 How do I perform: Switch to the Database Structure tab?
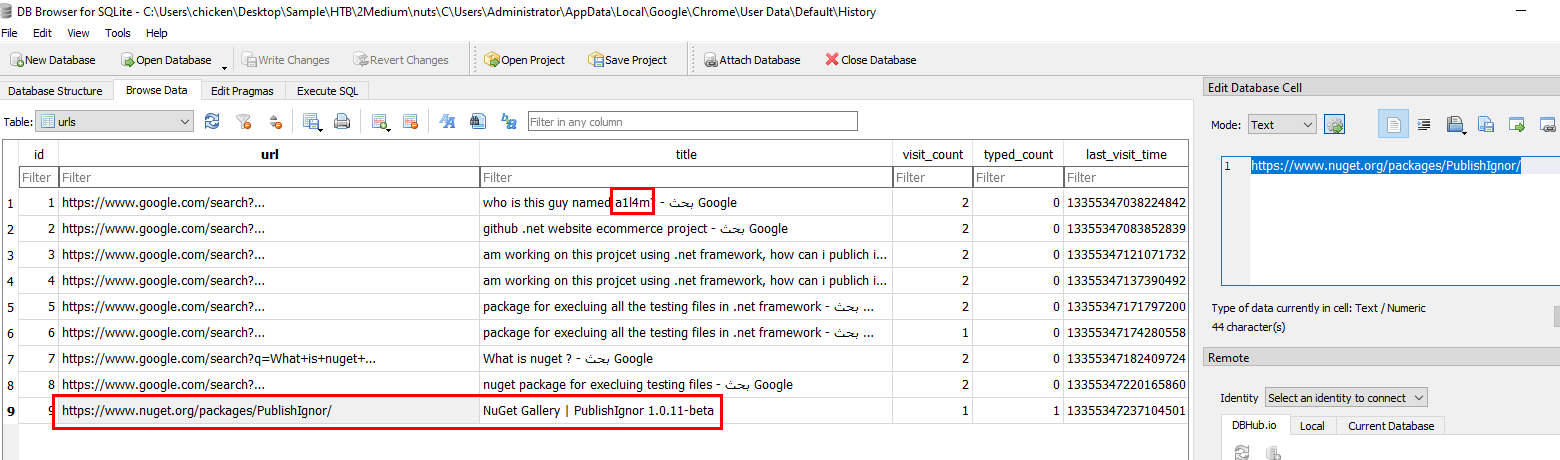[x=56, y=91]
